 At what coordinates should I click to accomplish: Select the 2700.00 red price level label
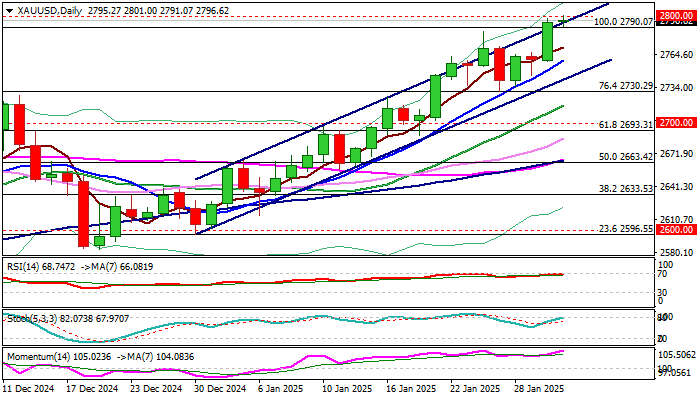click(676, 123)
